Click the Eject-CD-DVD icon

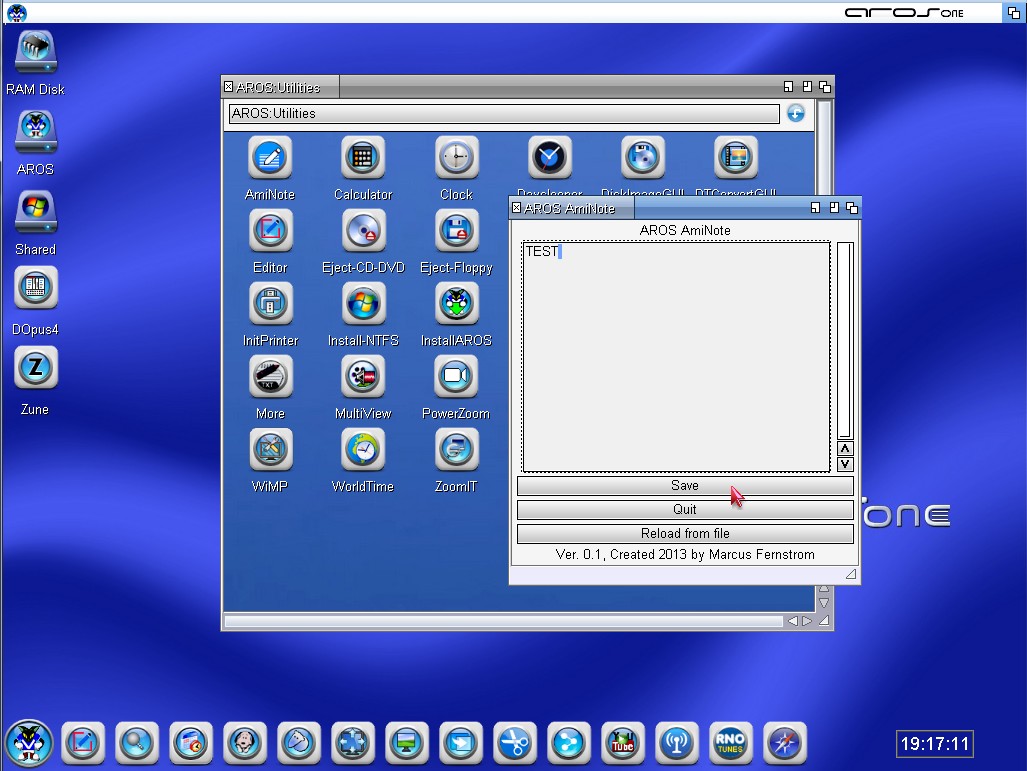[363, 231]
